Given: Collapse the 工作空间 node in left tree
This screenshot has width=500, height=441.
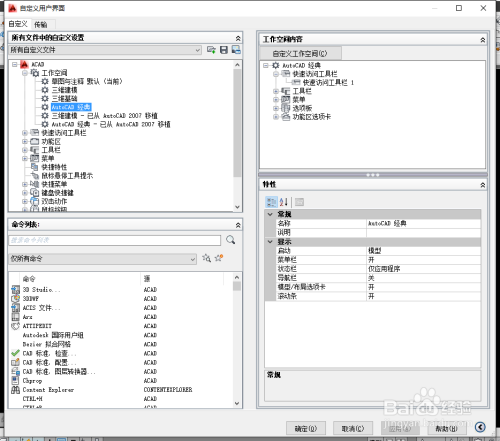Looking at the screenshot, I should click(25, 73).
